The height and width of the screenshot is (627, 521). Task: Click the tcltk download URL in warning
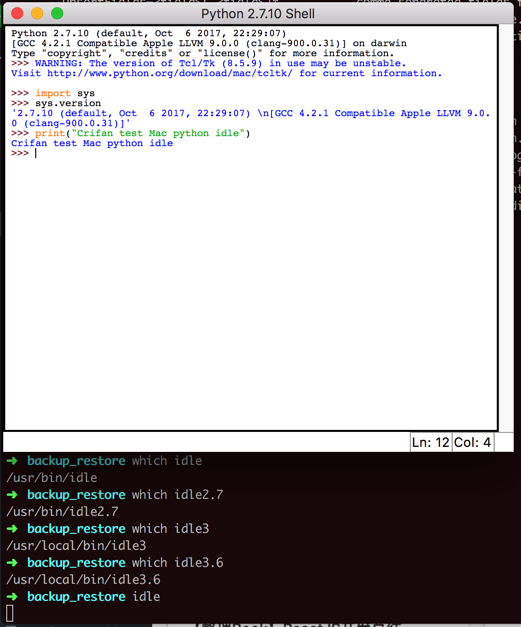[170, 73]
